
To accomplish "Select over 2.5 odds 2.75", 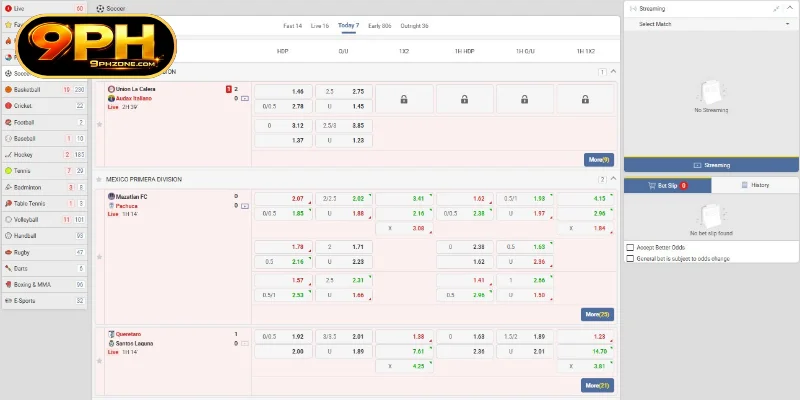I will 344,92.
